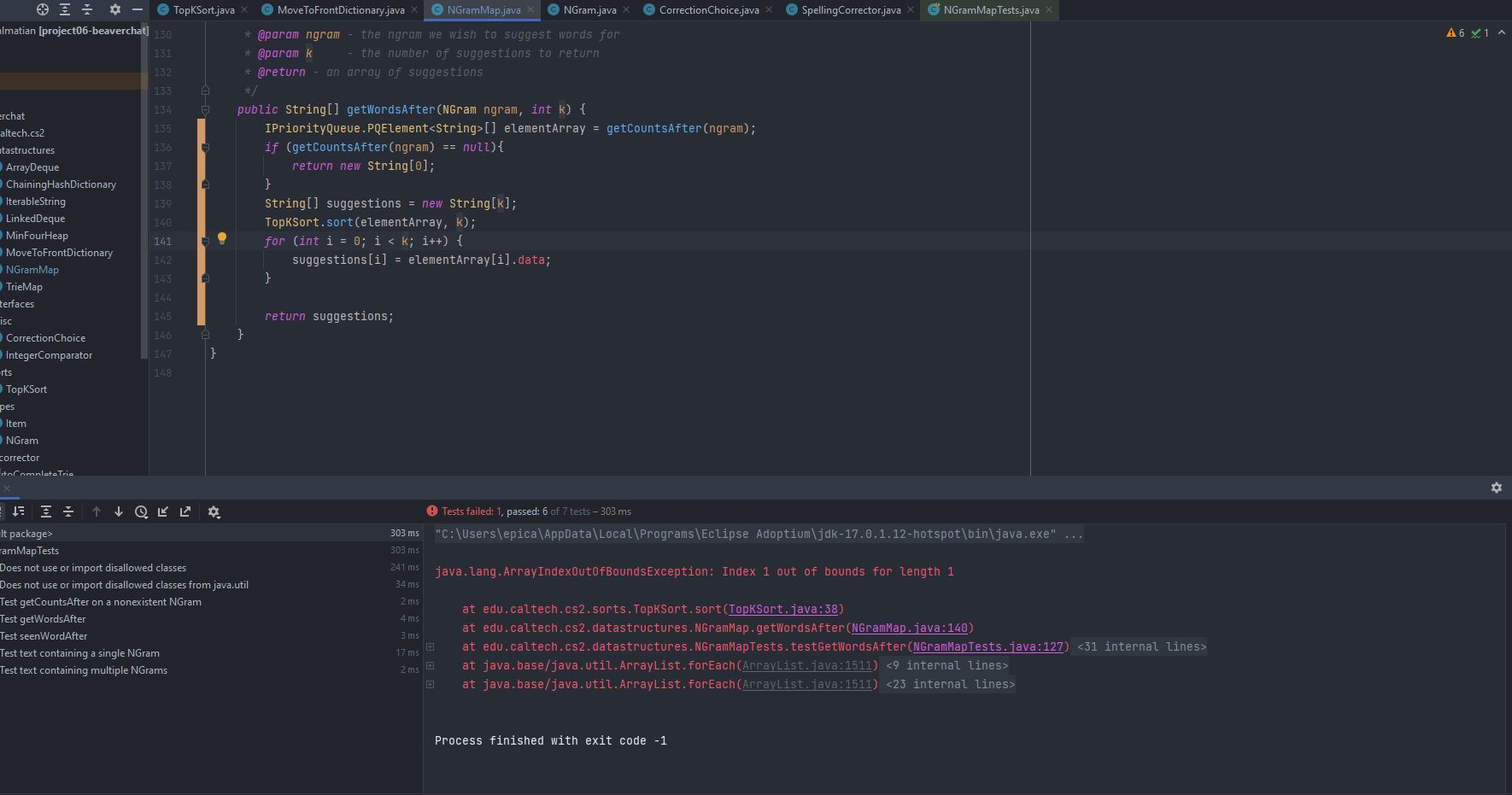Switch to the TopKSort.java tab
Image resolution: width=1512 pixels, height=795 pixels.
(x=203, y=10)
